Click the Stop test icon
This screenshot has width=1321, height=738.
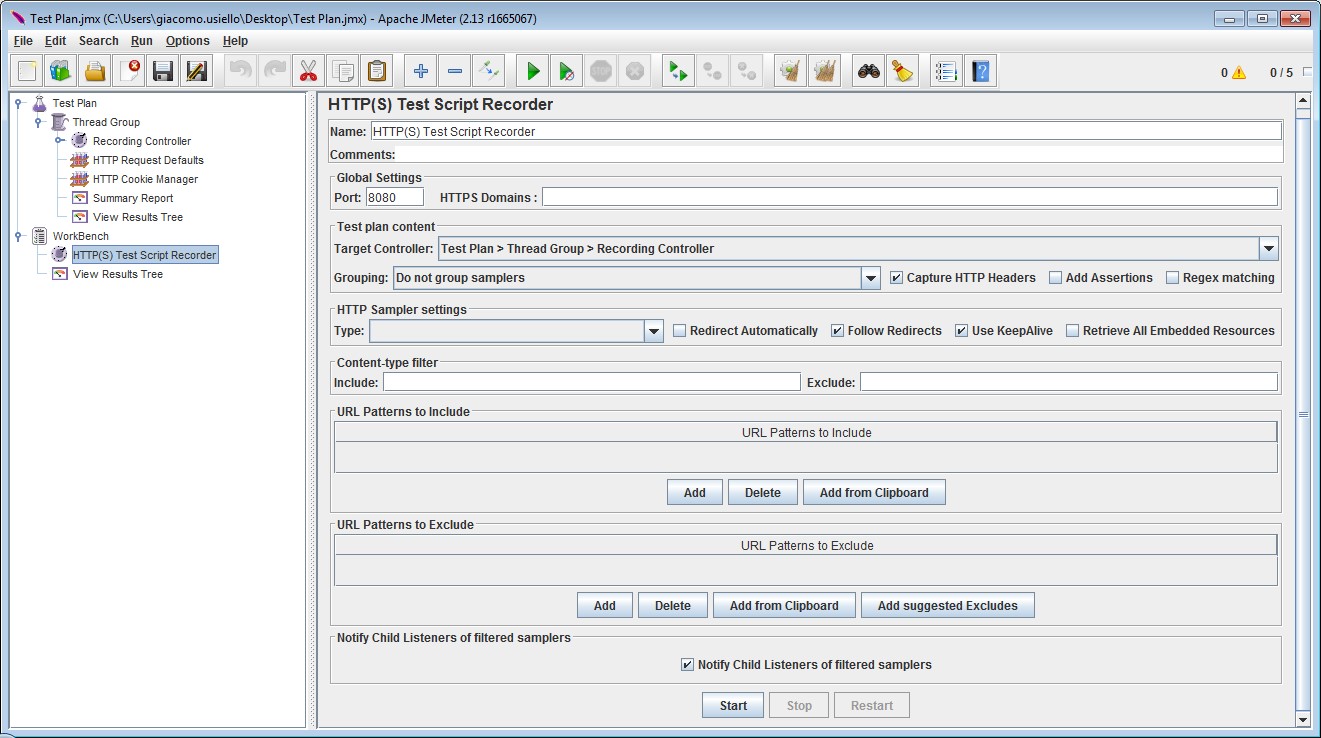601,71
